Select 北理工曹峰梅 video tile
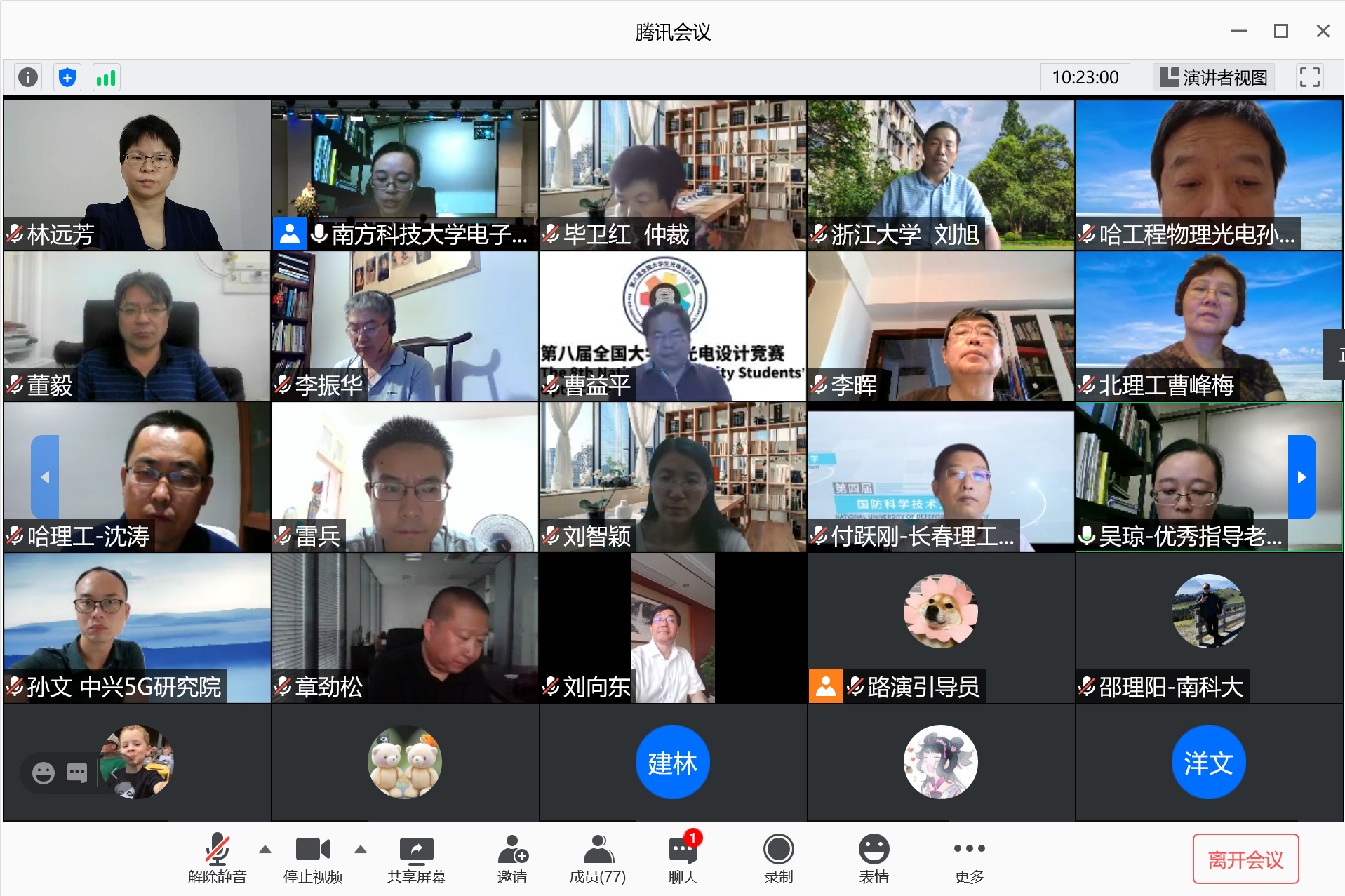The width and height of the screenshot is (1345, 896). click(1209, 326)
